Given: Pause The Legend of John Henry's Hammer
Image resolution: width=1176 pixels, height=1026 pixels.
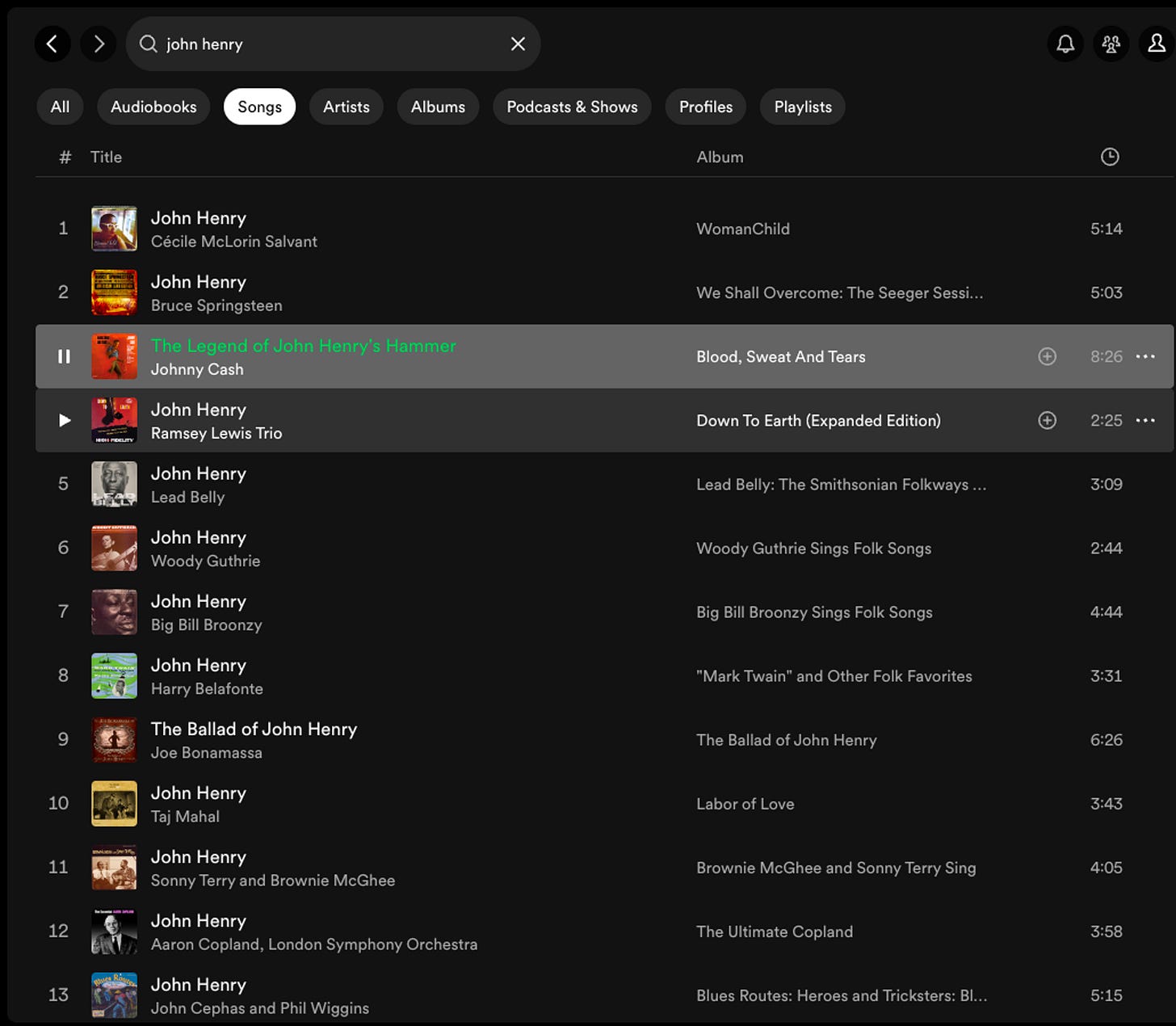Looking at the screenshot, I should [64, 356].
